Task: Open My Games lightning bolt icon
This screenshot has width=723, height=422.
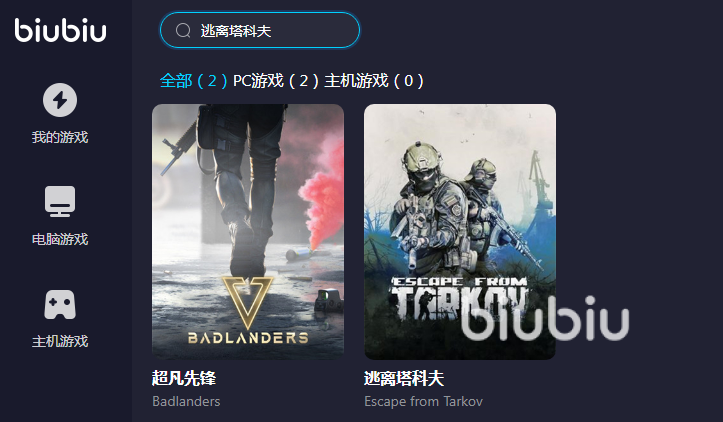Action: point(60,100)
